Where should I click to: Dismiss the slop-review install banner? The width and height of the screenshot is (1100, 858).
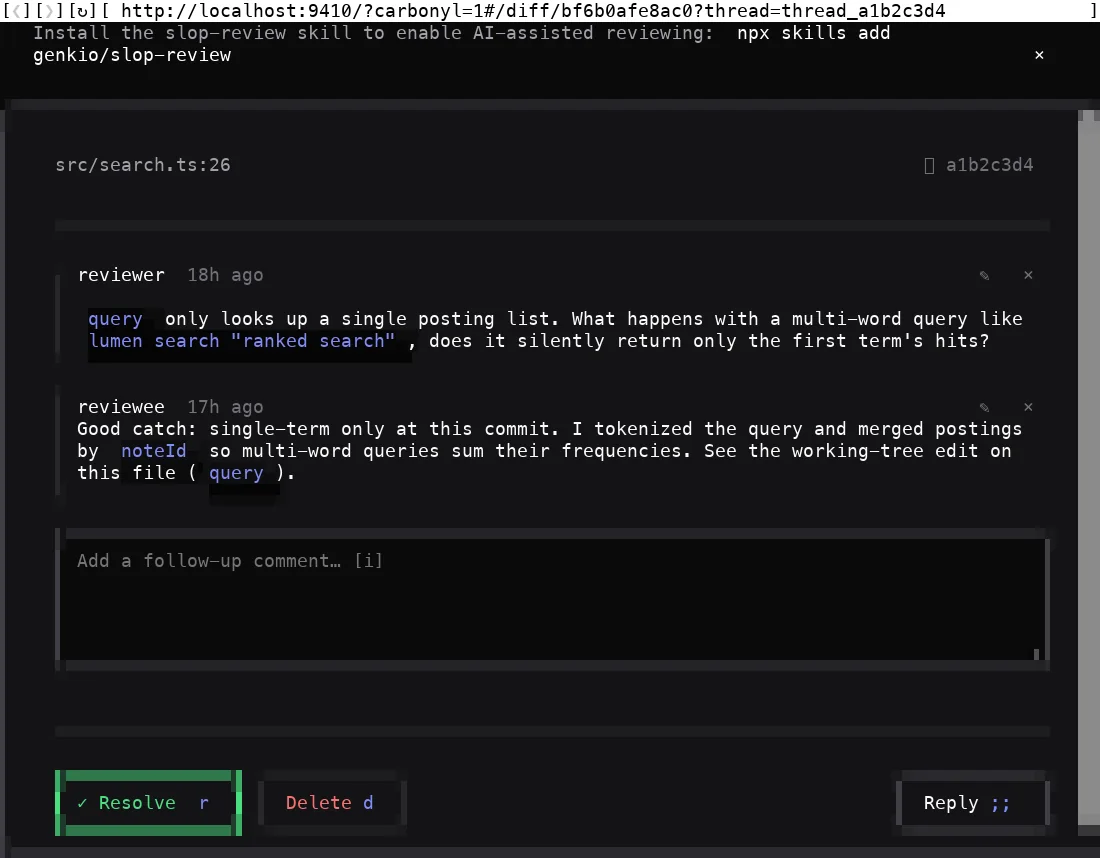pos(1039,55)
